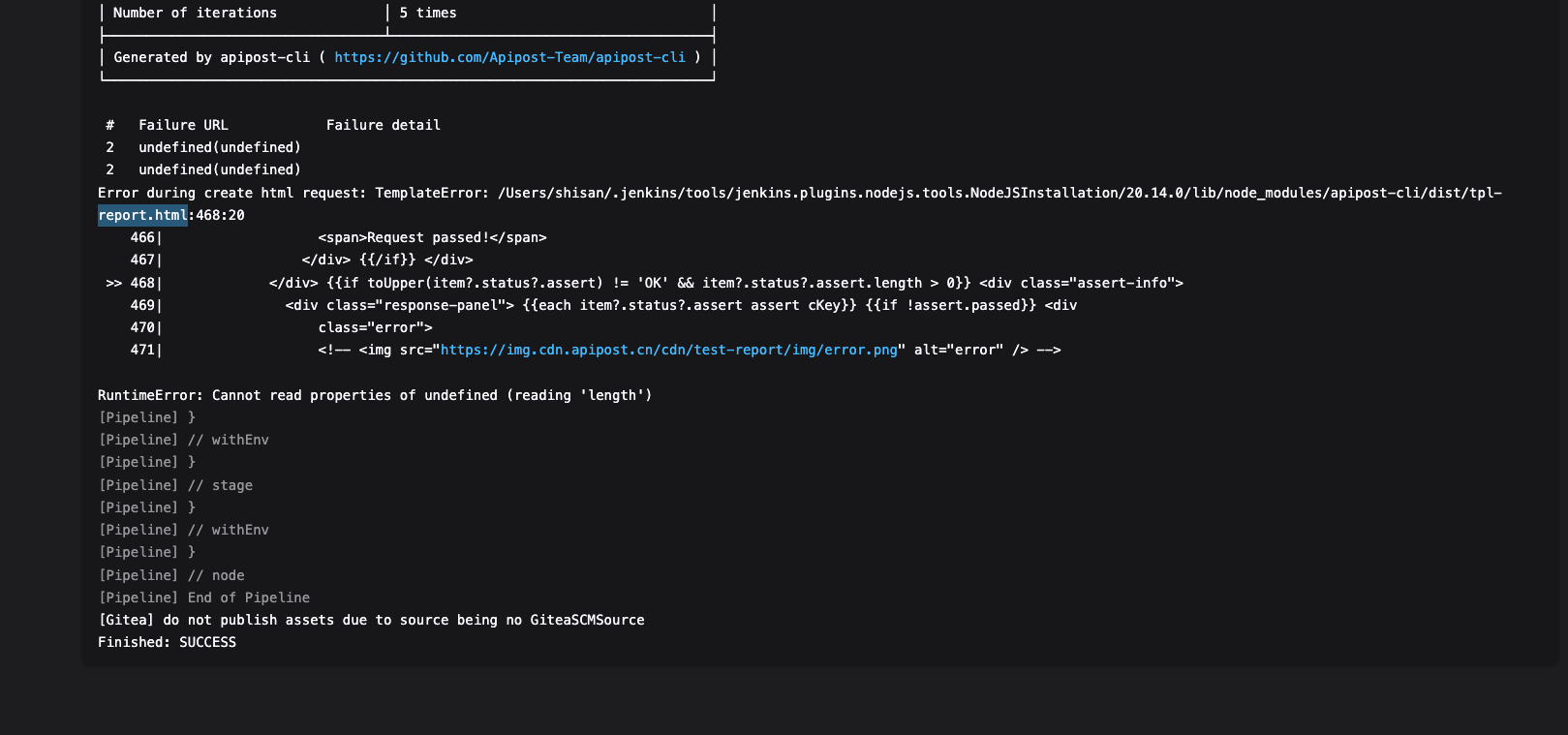Screen dimensions: 1568x735
Task: Click the "Request passed!" span on line 466
Action: (x=432, y=237)
